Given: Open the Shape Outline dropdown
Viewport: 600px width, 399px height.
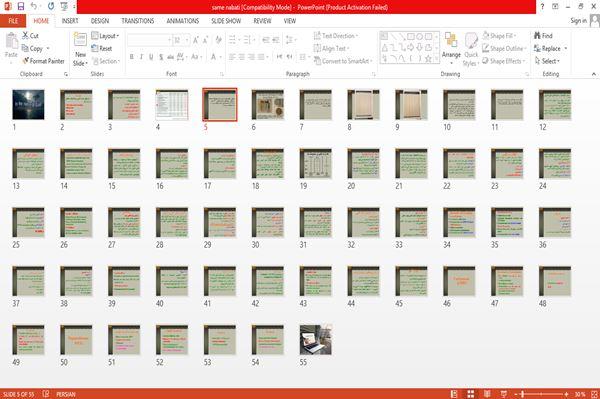Looking at the screenshot, I should coord(504,48).
